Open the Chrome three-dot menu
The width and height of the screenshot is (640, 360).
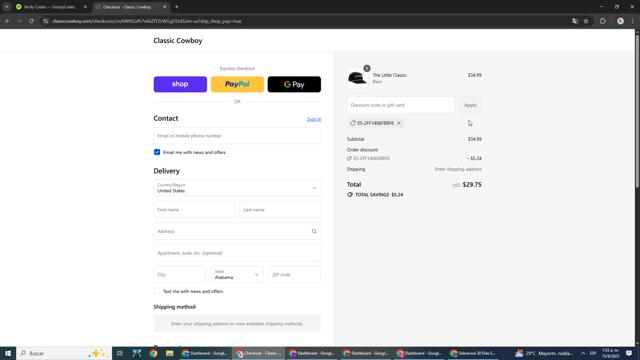click(x=632, y=21)
